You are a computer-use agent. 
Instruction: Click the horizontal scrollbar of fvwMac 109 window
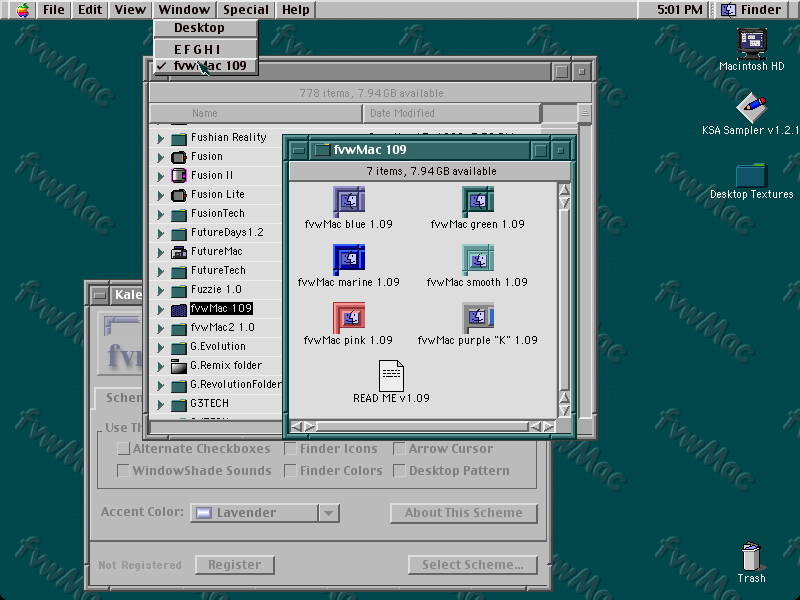point(422,427)
